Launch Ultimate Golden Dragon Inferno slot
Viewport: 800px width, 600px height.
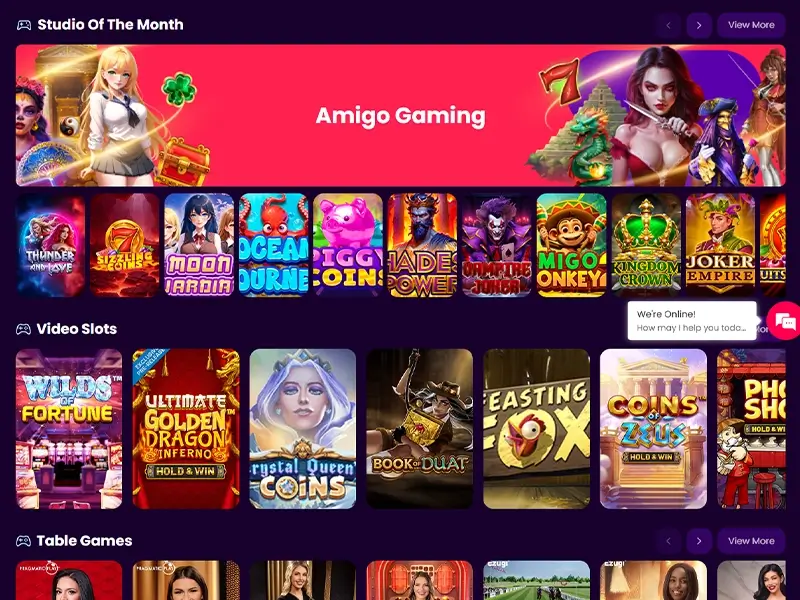pyautogui.click(x=186, y=429)
